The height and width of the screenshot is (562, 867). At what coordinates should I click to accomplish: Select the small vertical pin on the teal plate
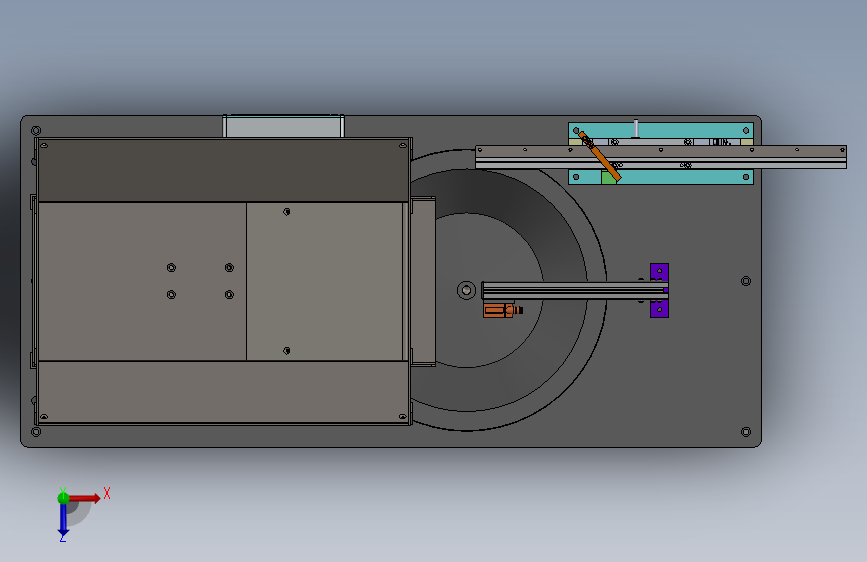[636, 128]
